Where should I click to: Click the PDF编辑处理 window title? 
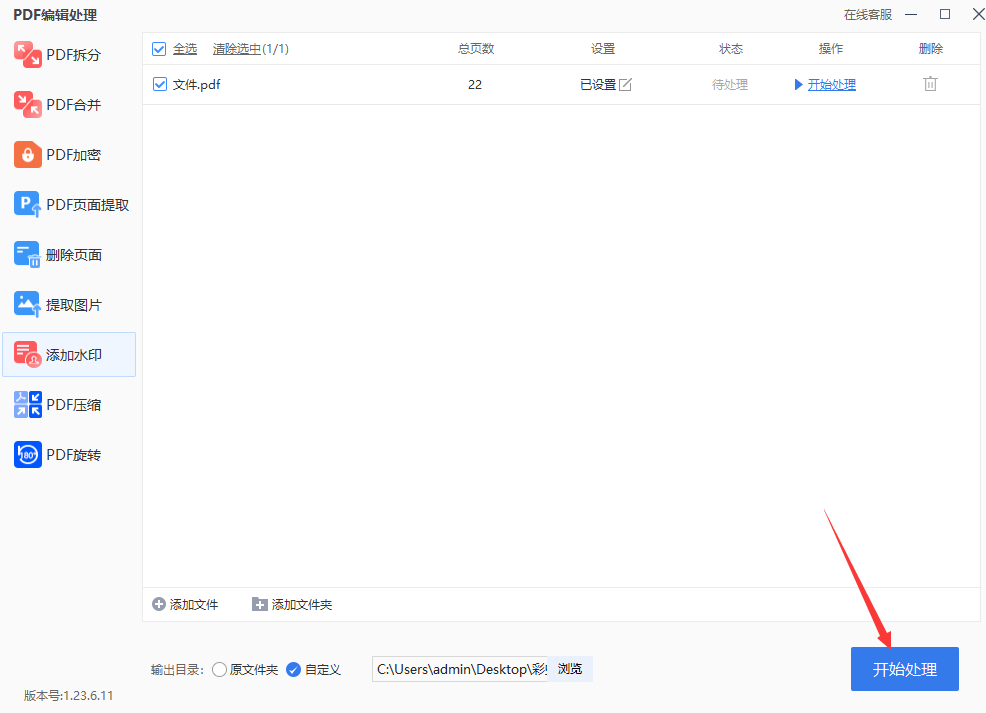pyautogui.click(x=55, y=15)
